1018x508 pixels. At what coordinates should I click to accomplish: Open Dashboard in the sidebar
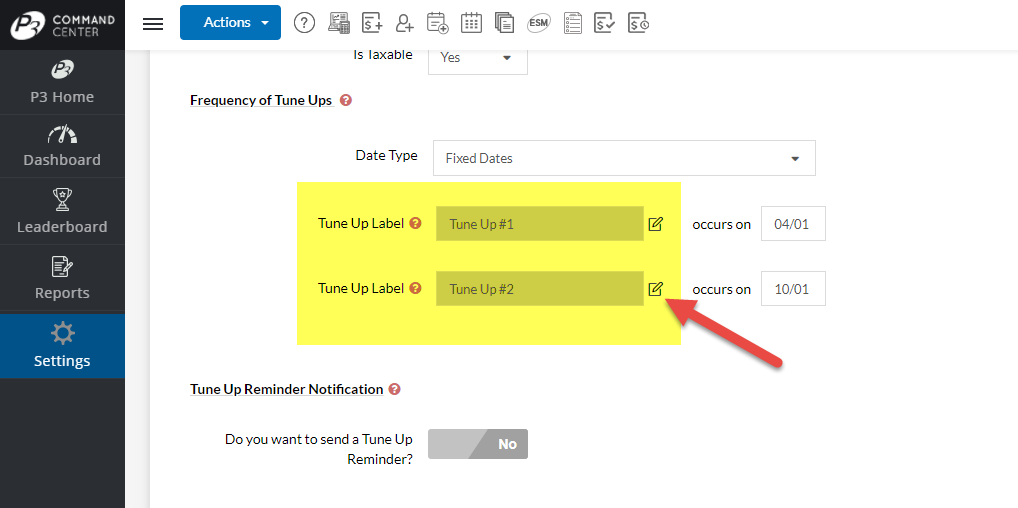pyautogui.click(x=62, y=146)
